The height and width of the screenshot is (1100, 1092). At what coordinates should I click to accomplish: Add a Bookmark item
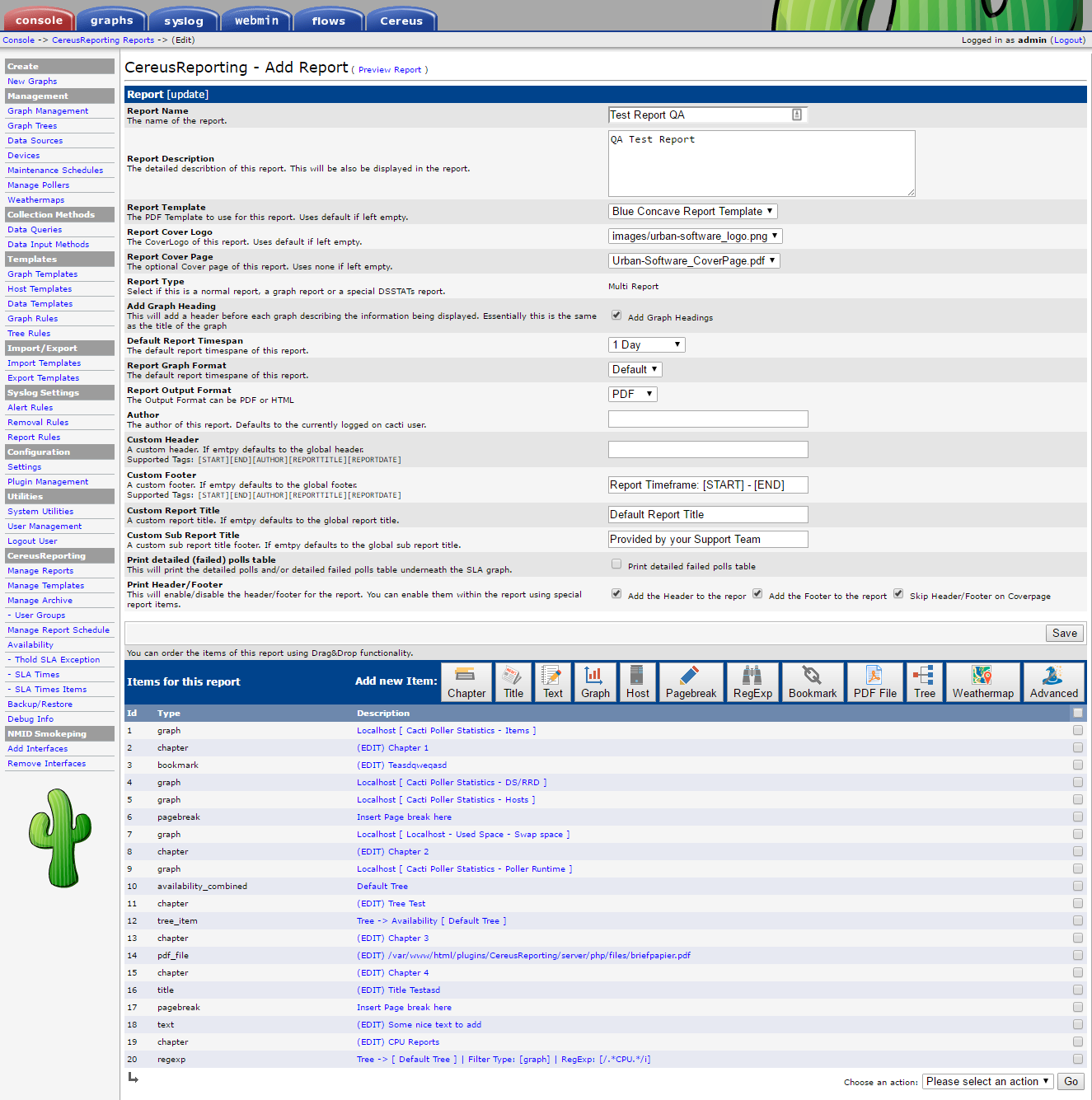(813, 682)
